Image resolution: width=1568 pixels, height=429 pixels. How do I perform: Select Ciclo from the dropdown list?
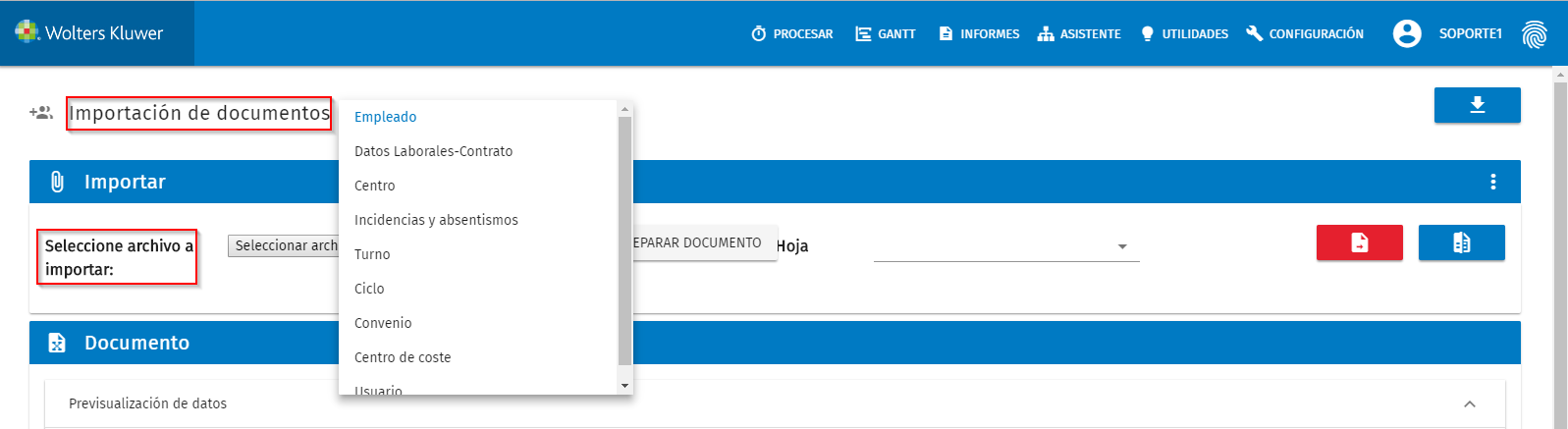(x=478, y=289)
